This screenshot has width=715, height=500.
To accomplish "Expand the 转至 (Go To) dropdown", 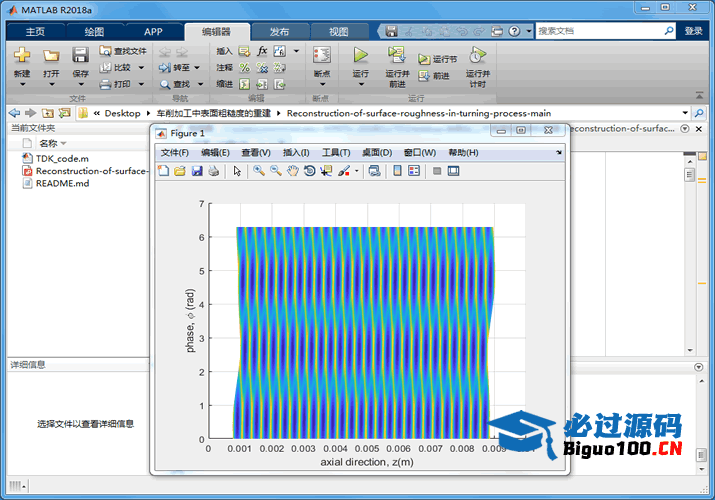I will pyautogui.click(x=197, y=67).
